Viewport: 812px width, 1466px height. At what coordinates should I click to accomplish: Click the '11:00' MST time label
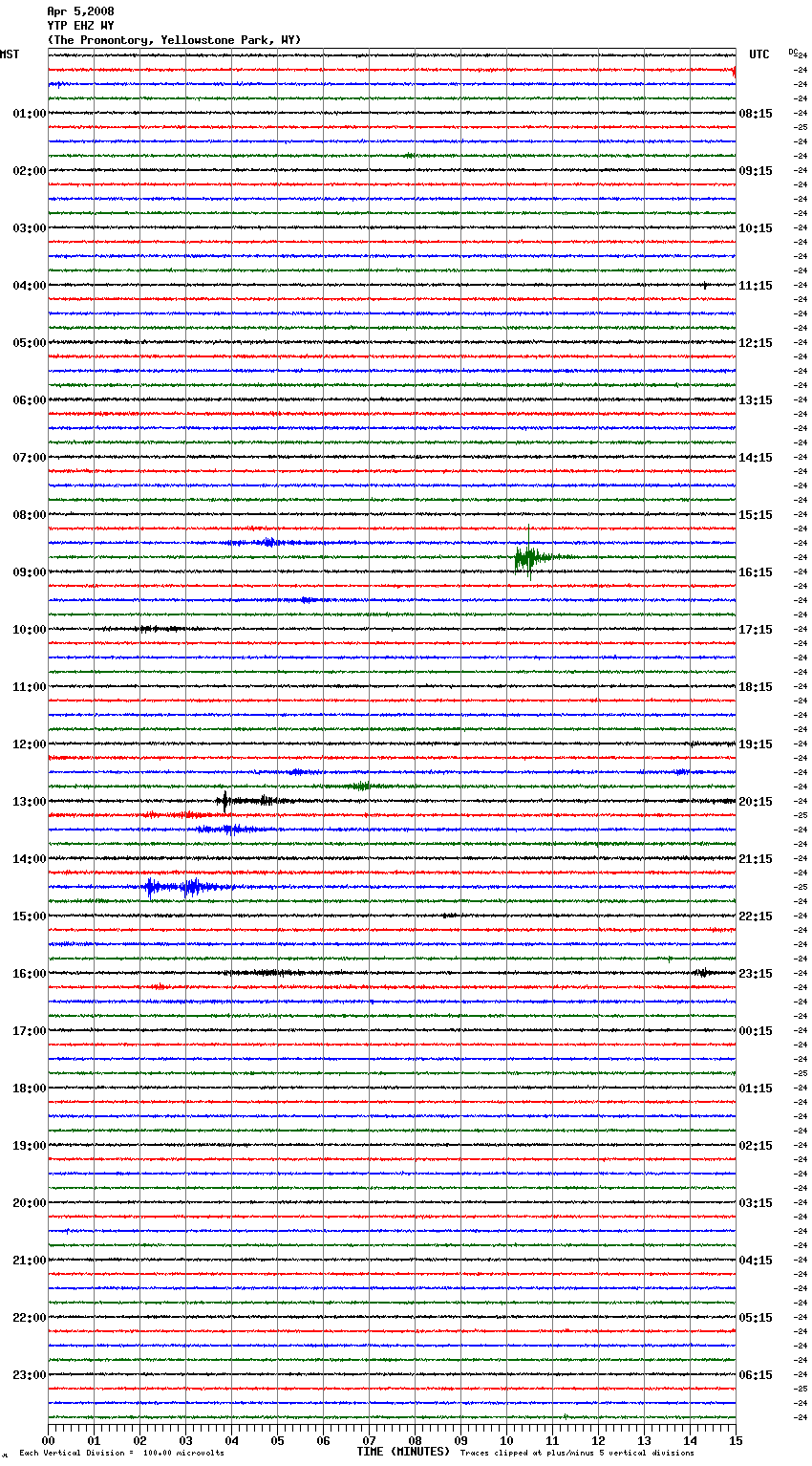click(30, 687)
